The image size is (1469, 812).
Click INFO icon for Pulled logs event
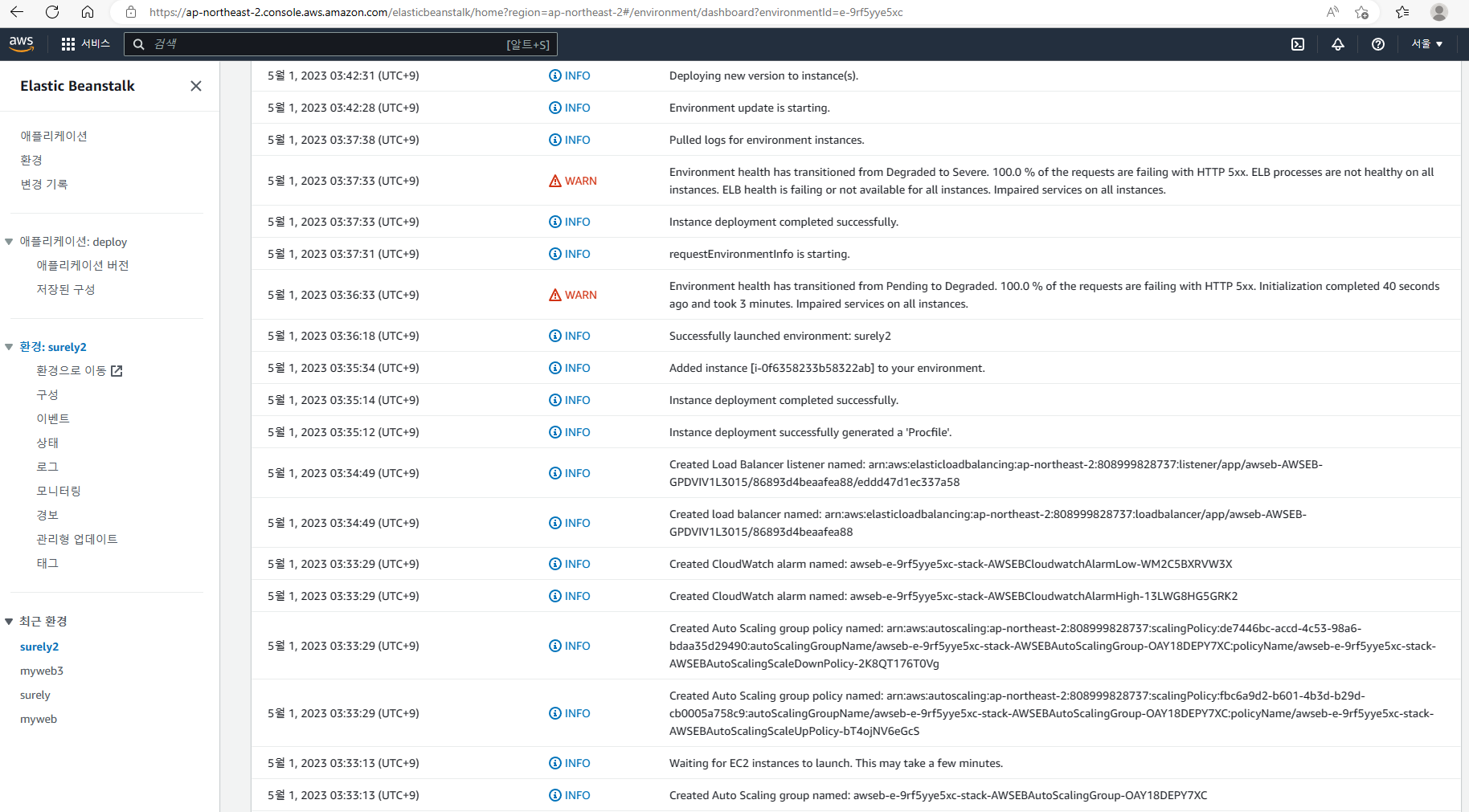[555, 140]
